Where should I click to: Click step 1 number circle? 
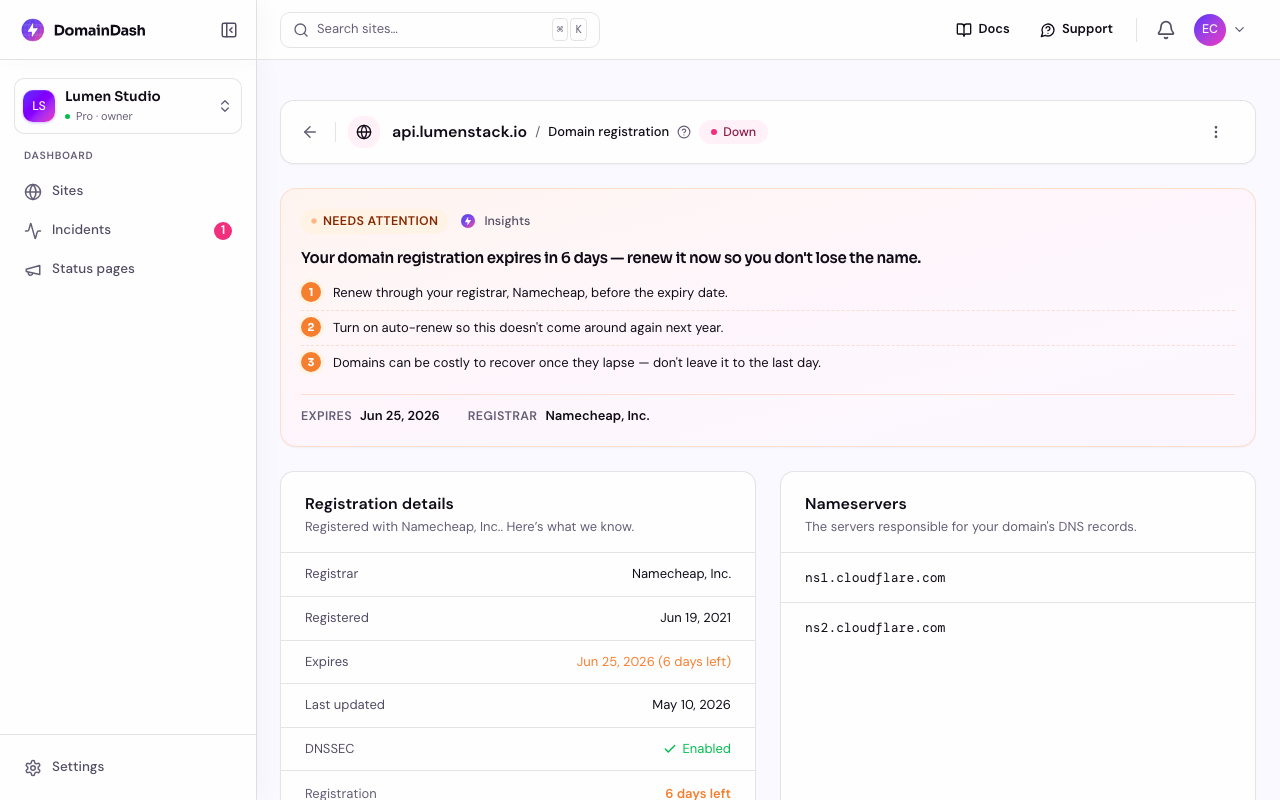coord(311,292)
